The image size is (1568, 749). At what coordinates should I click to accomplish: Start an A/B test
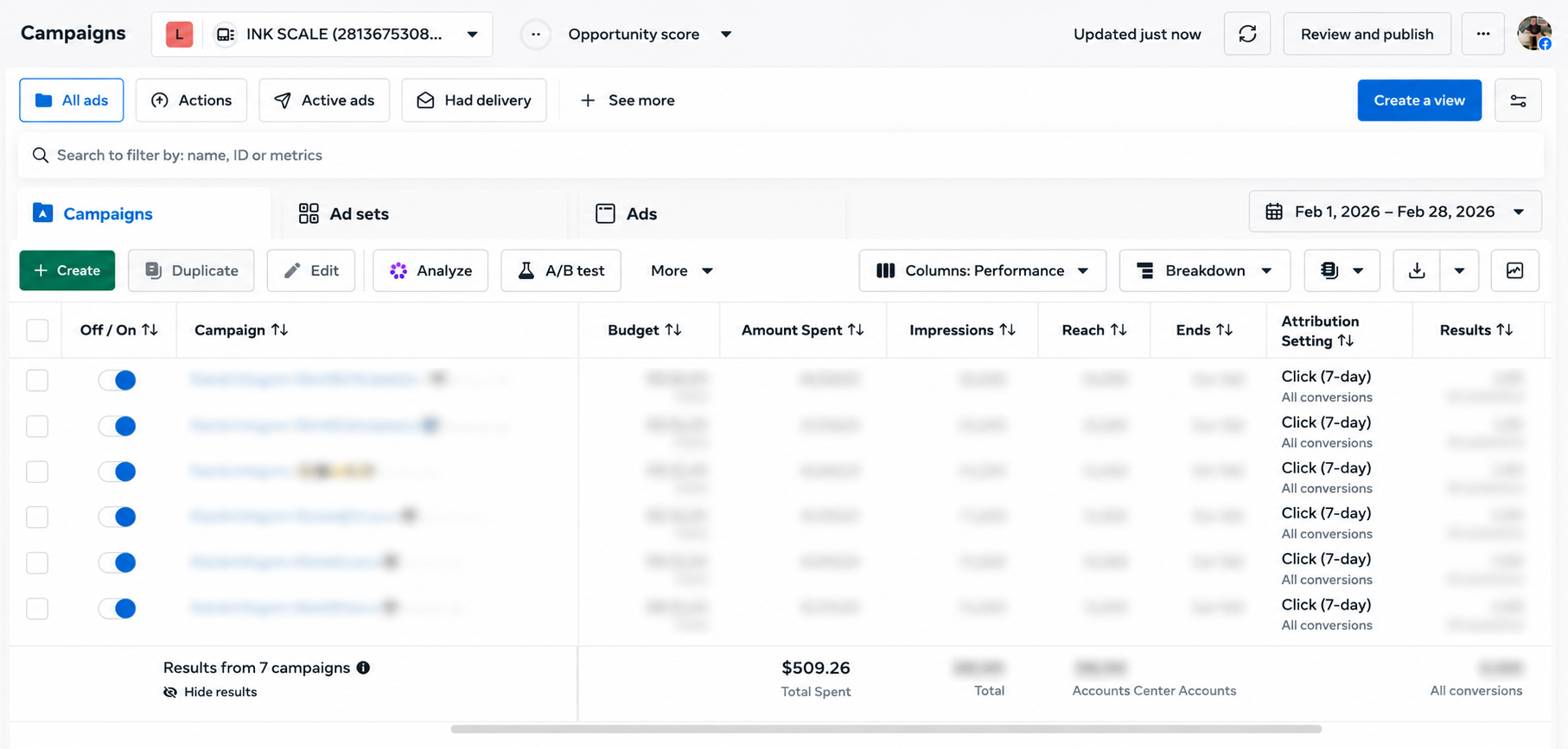[561, 270]
